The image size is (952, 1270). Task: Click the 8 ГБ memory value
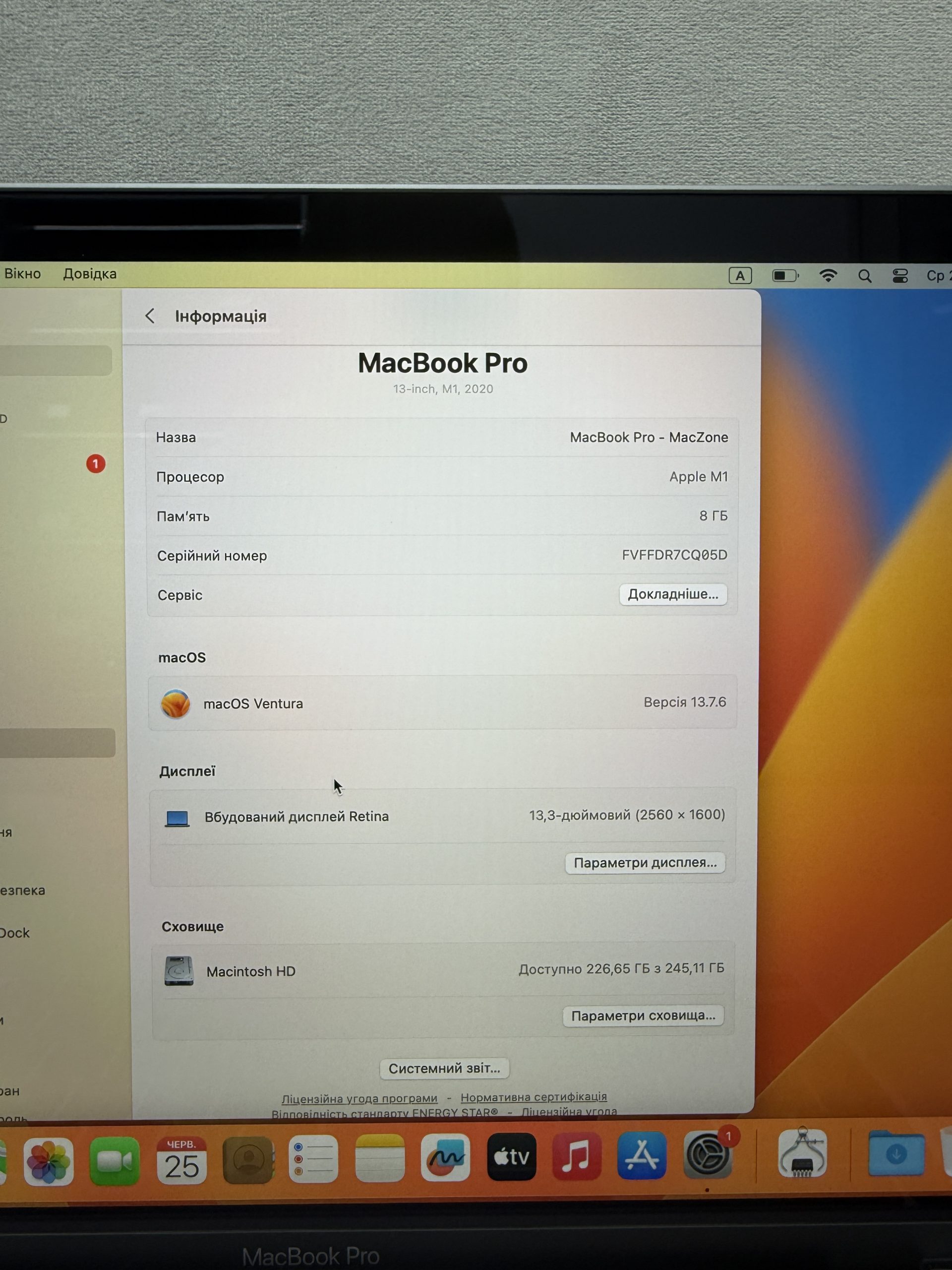(714, 515)
